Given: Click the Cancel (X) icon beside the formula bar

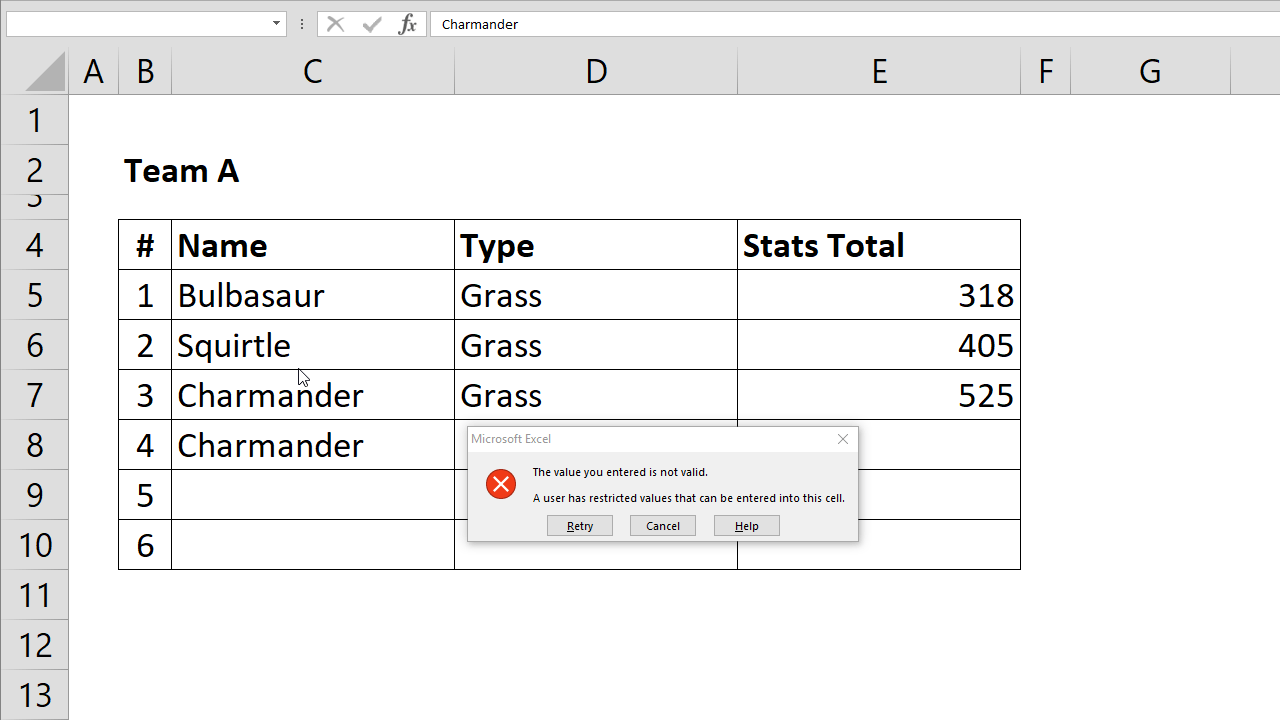Looking at the screenshot, I should 336,24.
